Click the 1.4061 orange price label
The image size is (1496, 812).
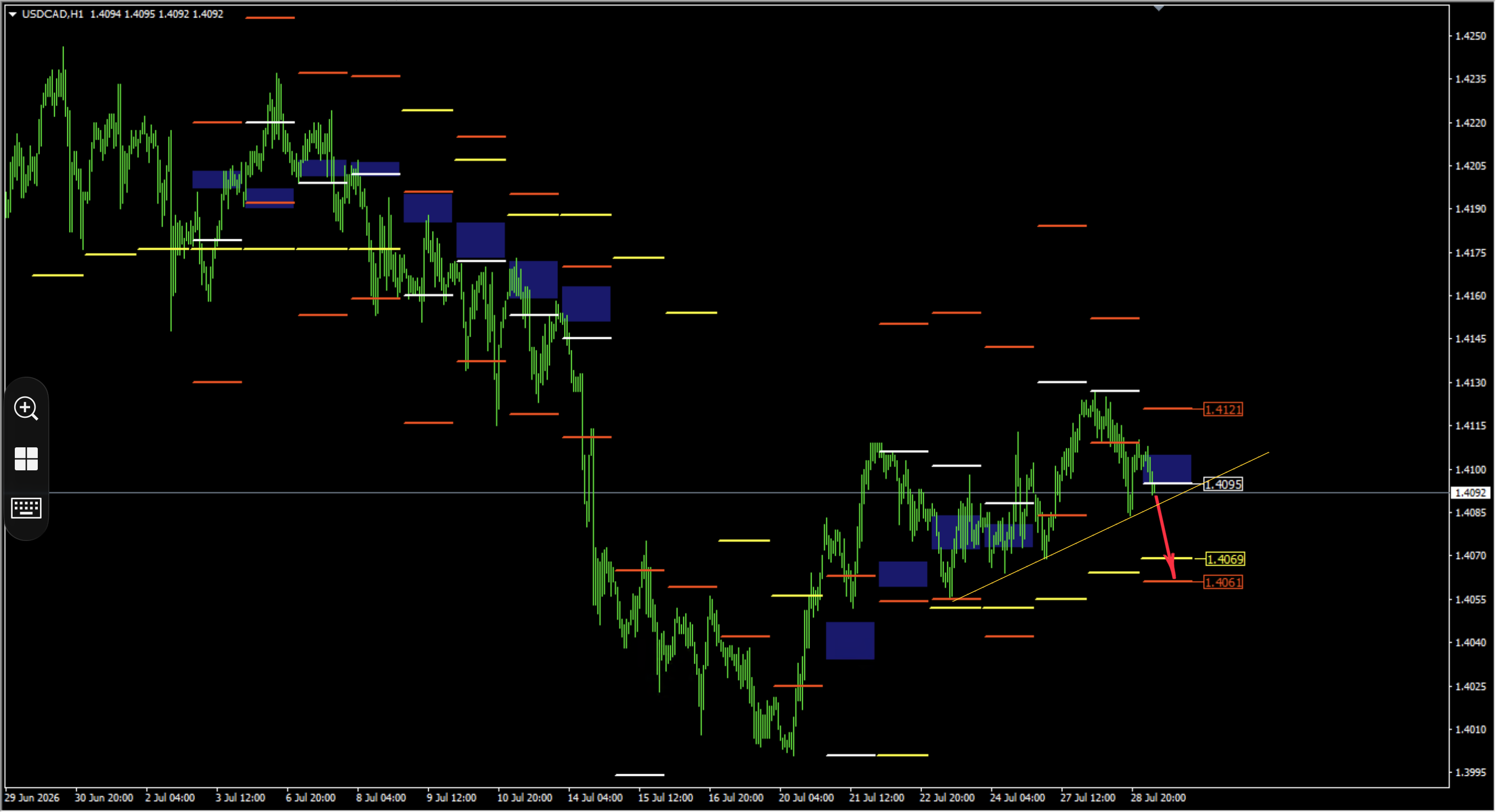(1223, 583)
